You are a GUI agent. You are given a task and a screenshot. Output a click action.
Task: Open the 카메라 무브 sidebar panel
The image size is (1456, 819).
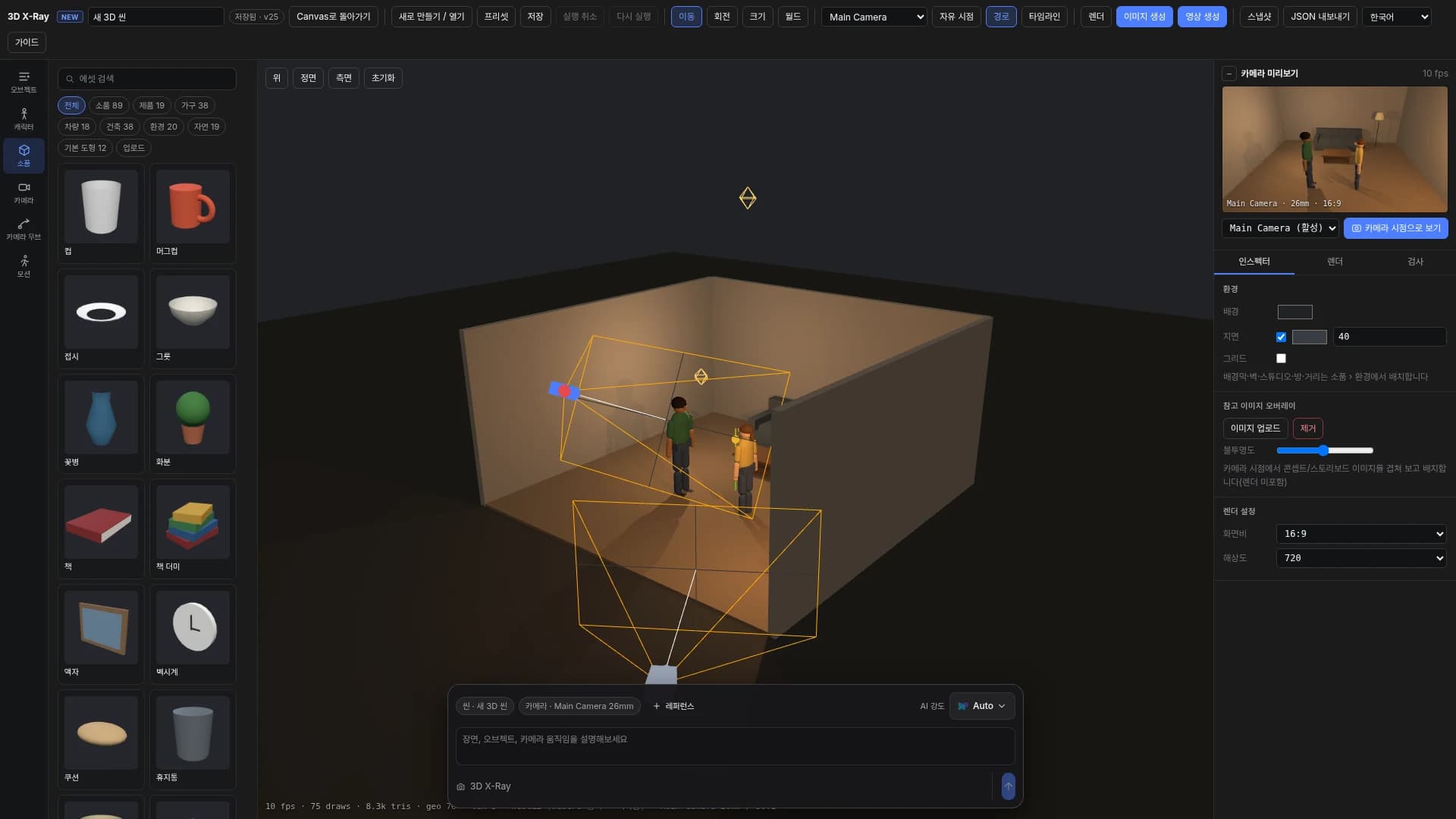[x=24, y=229]
